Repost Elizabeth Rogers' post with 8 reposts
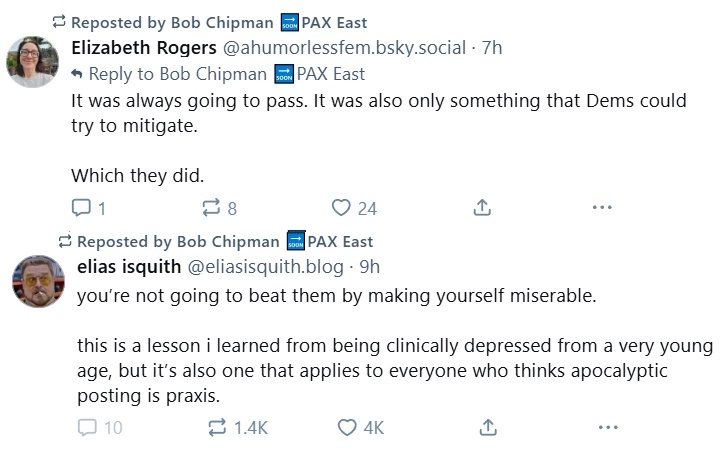The height and width of the screenshot is (464, 722). [x=220, y=208]
